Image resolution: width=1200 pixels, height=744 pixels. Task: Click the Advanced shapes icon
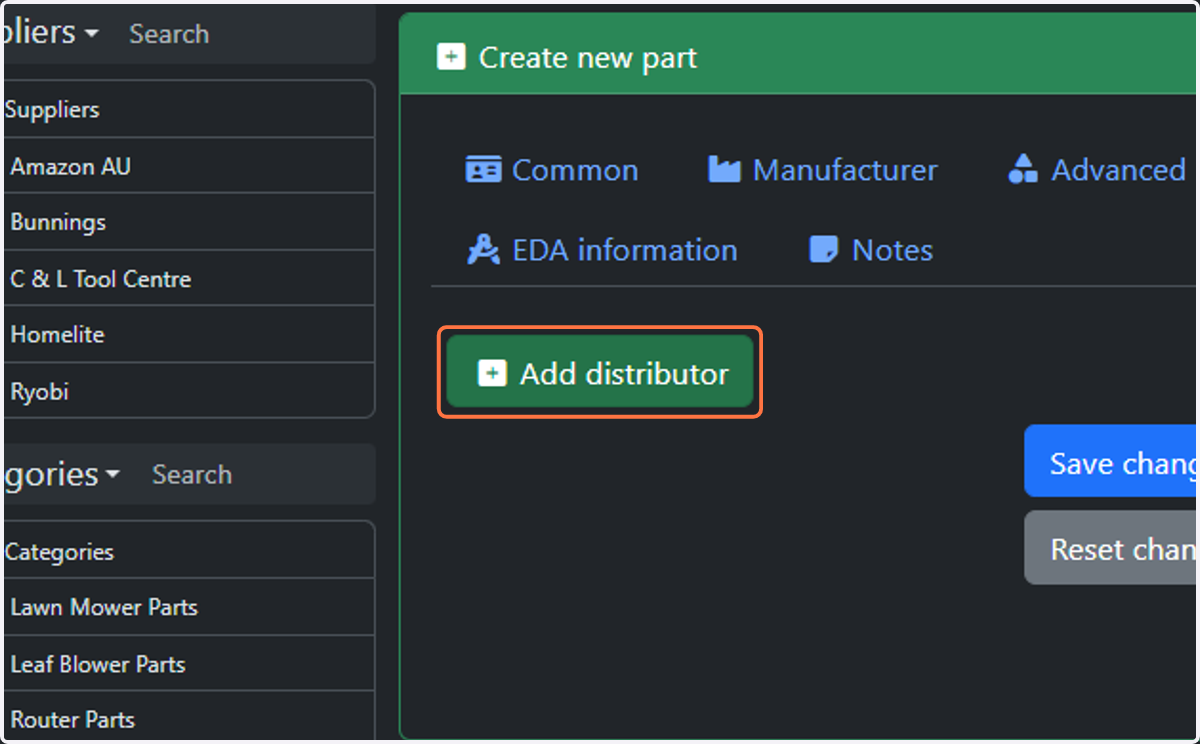pos(1023,170)
